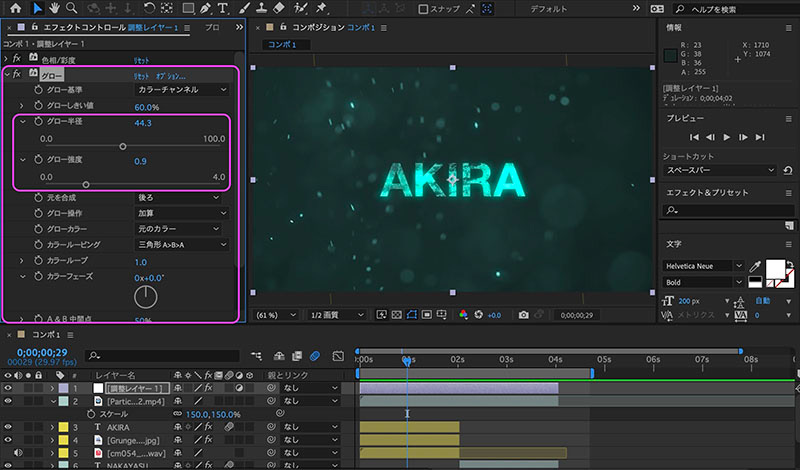Select the Brush tool

[x=244, y=8]
